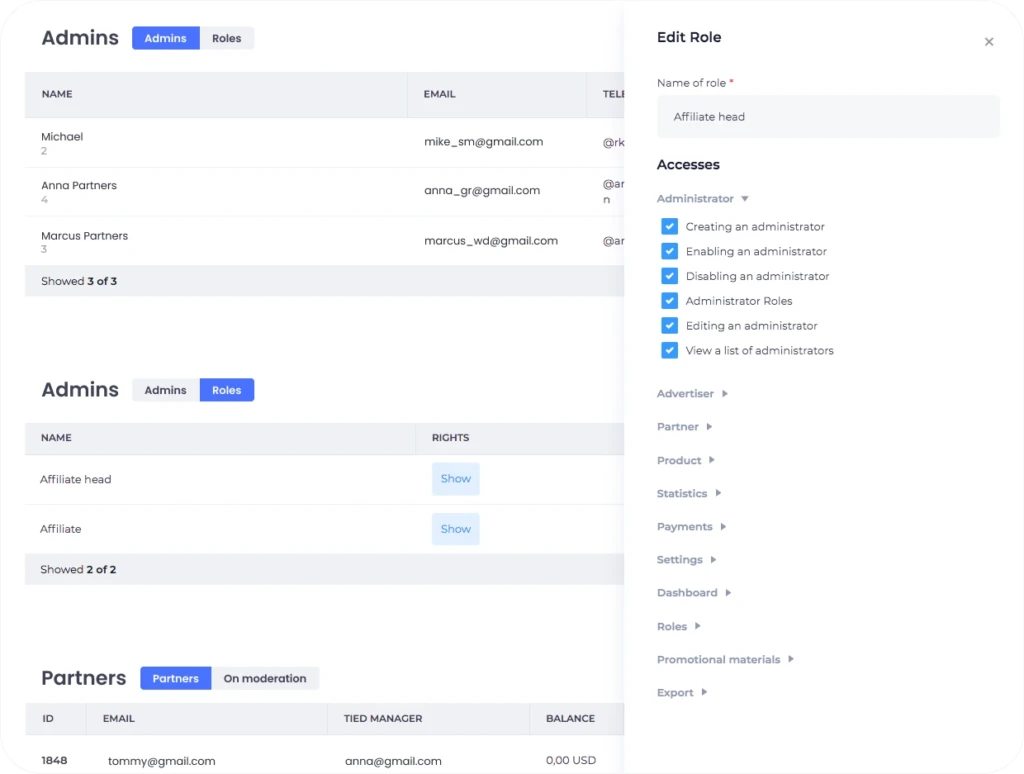Click Affiliate head role row name
The width and height of the screenshot is (1024, 774).
[76, 479]
